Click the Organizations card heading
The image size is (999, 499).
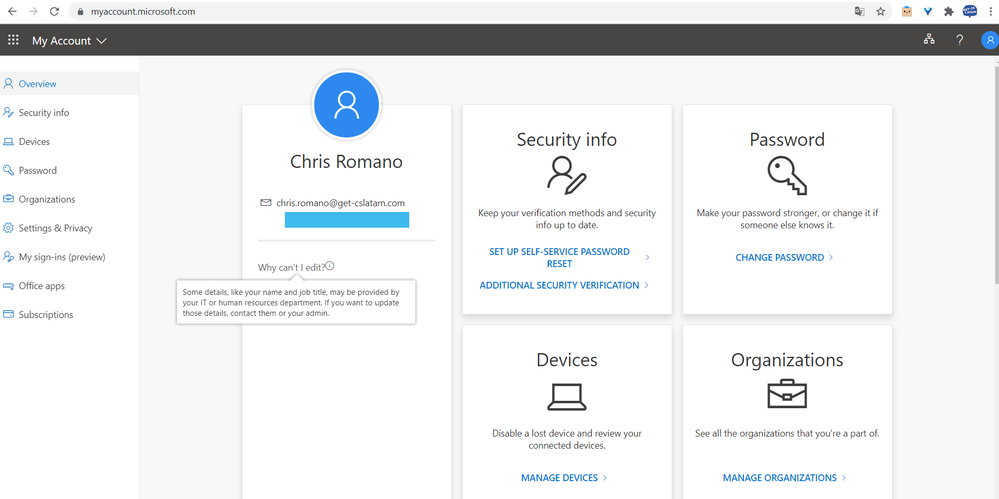787,359
